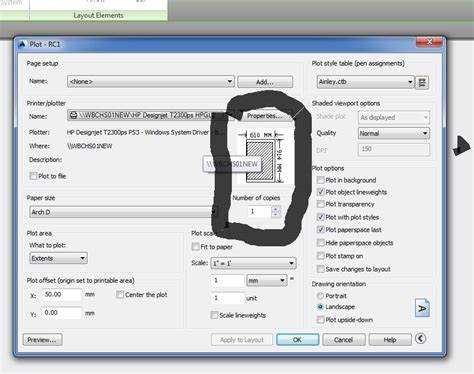Open the Scale 1:1 dropdown
Image resolution: width=474 pixels, height=374 pixels.
(254, 263)
